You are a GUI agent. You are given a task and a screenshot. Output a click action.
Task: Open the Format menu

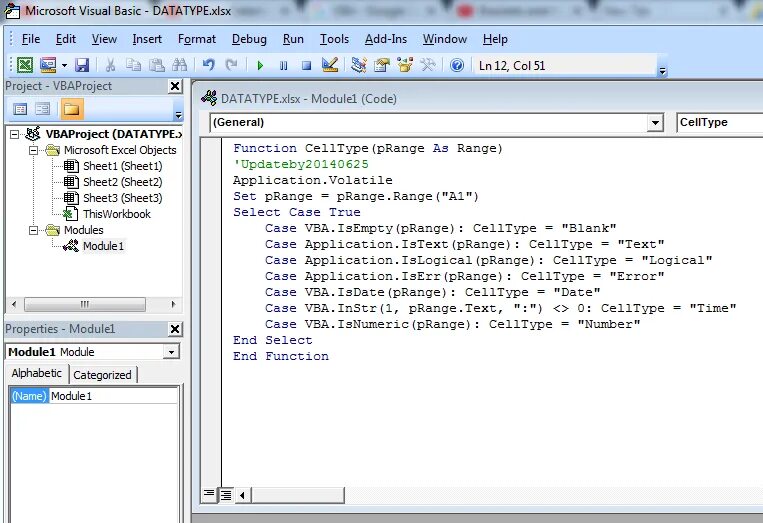tap(197, 39)
